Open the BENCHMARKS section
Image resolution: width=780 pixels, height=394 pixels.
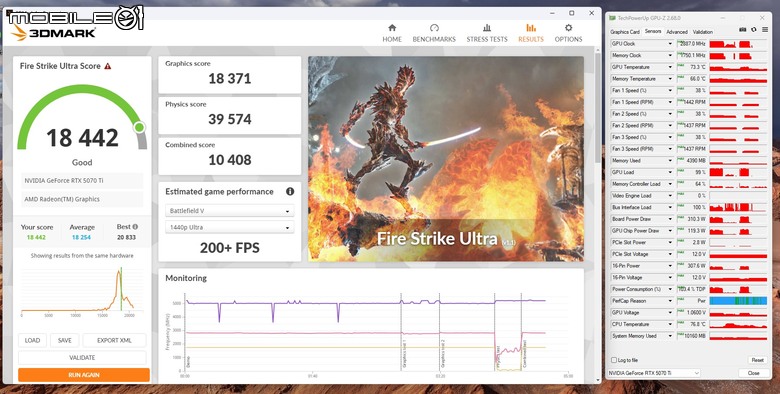pos(434,33)
